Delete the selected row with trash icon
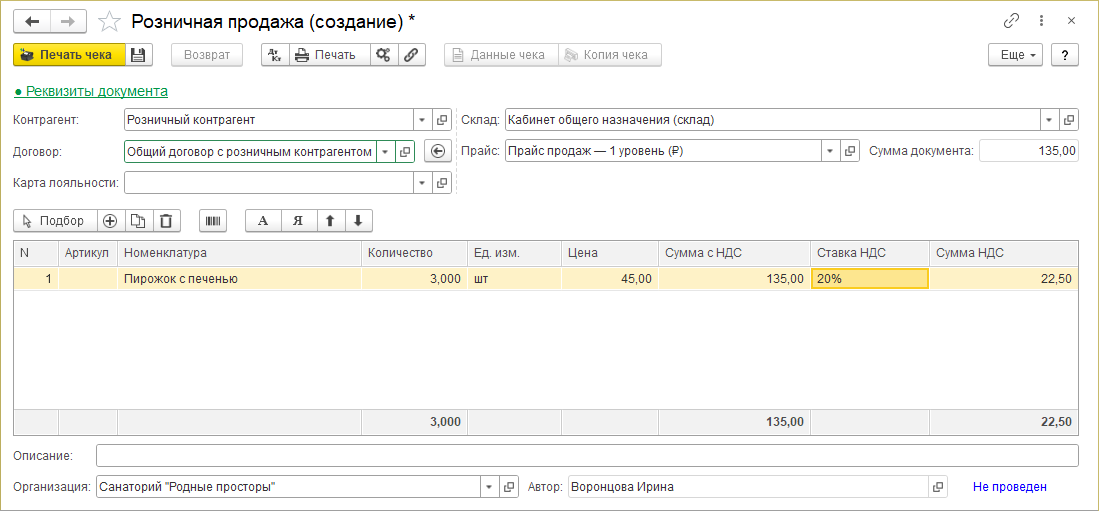The height and width of the screenshot is (511, 1099). pos(166,221)
